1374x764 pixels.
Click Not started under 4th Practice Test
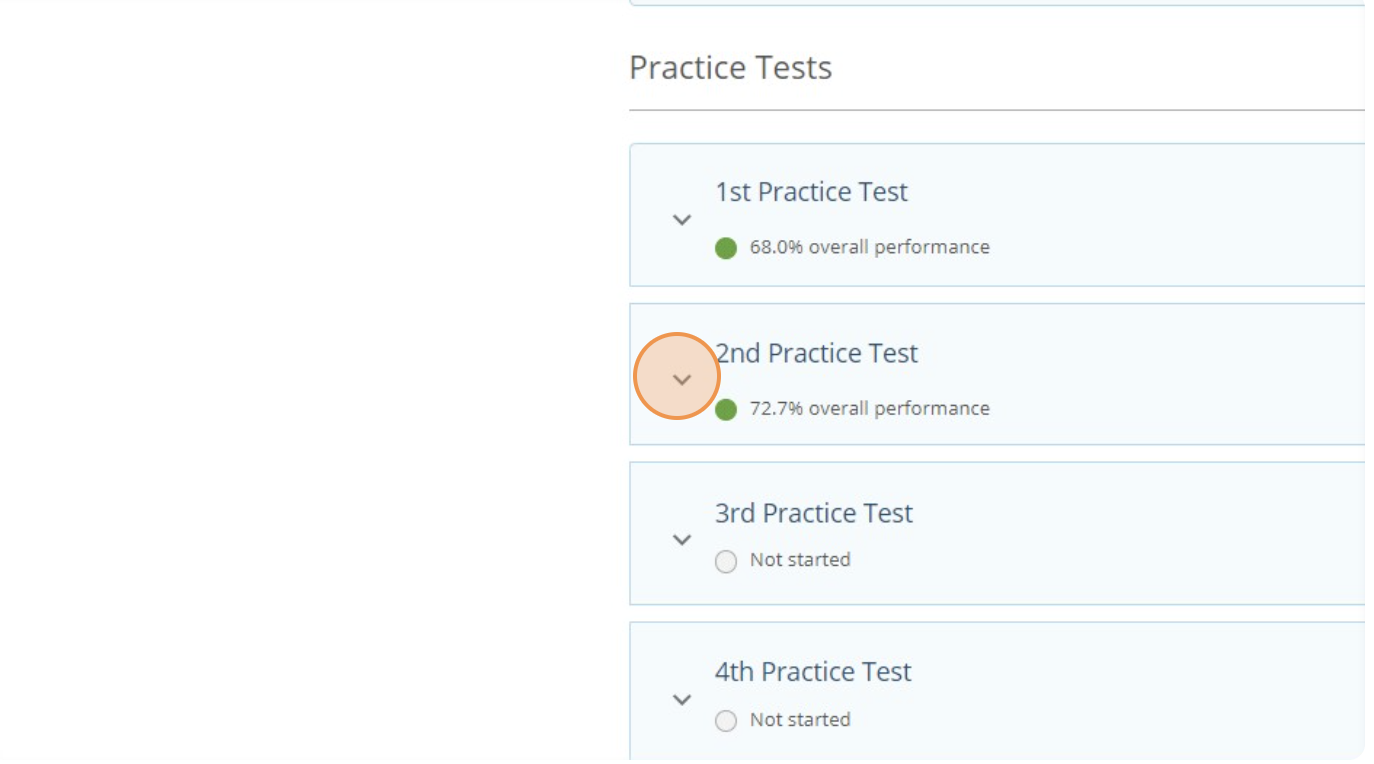[x=800, y=720]
